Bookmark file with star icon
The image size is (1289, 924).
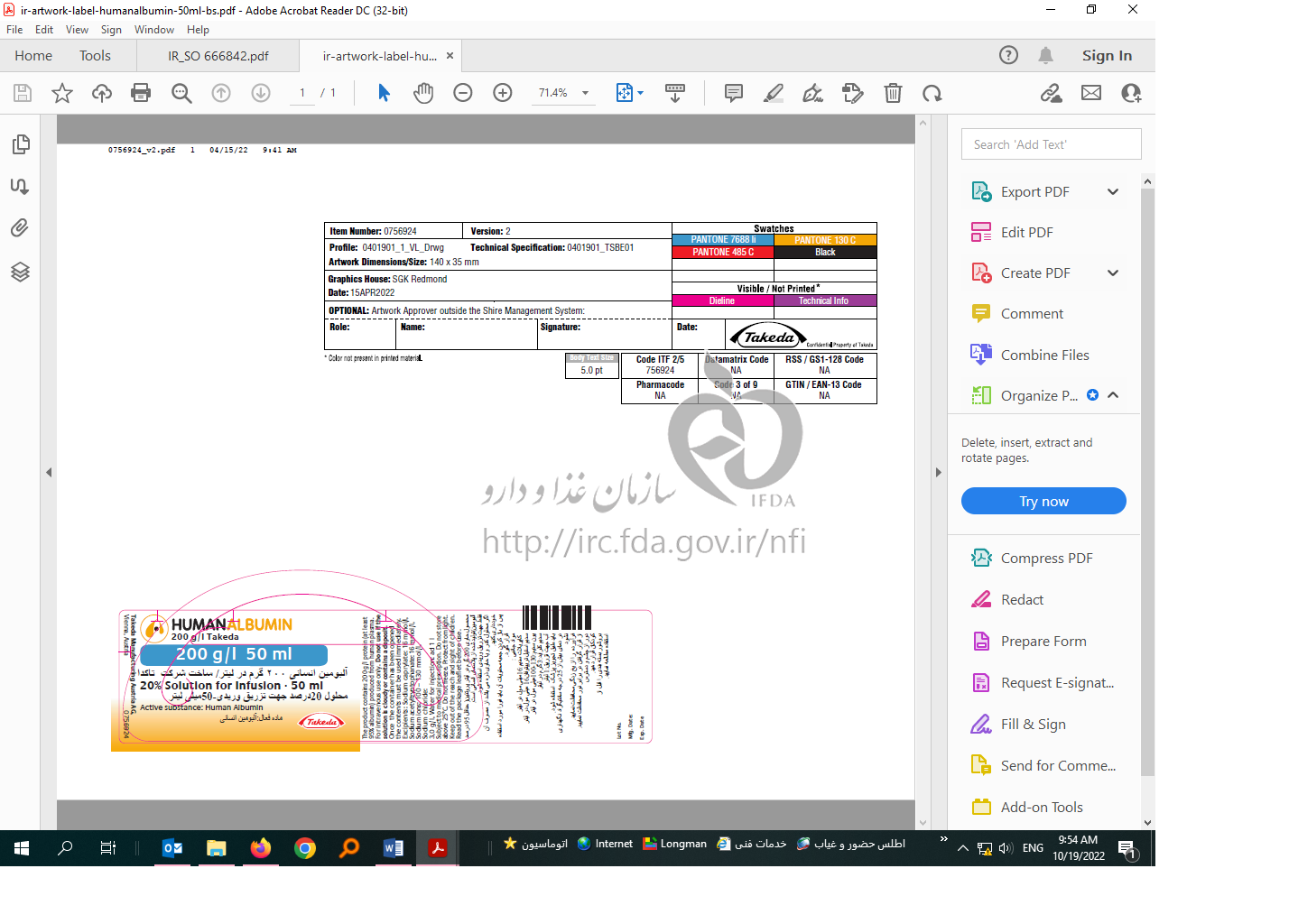pyautogui.click(x=62, y=93)
